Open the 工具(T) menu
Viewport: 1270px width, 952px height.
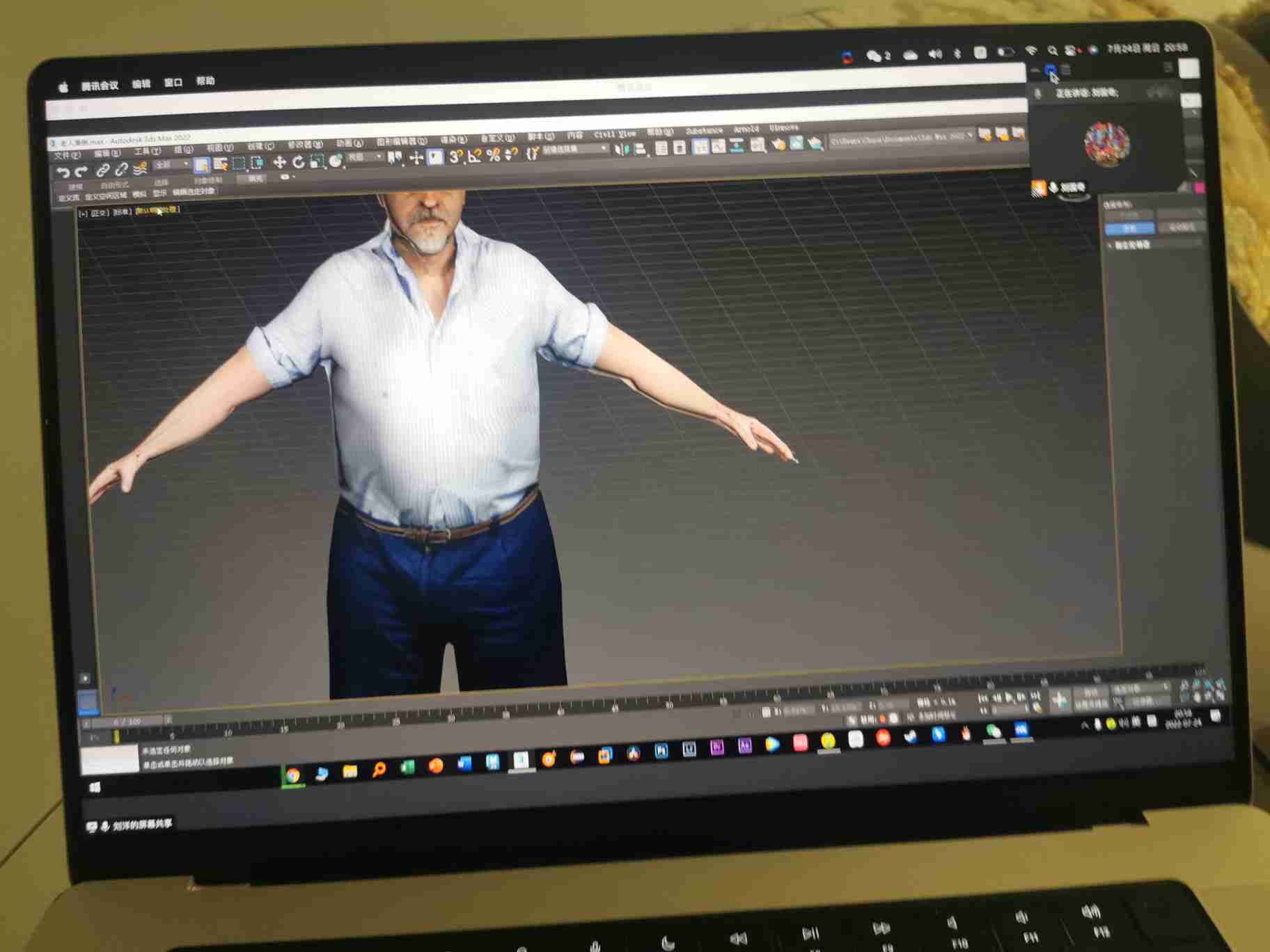click(147, 152)
